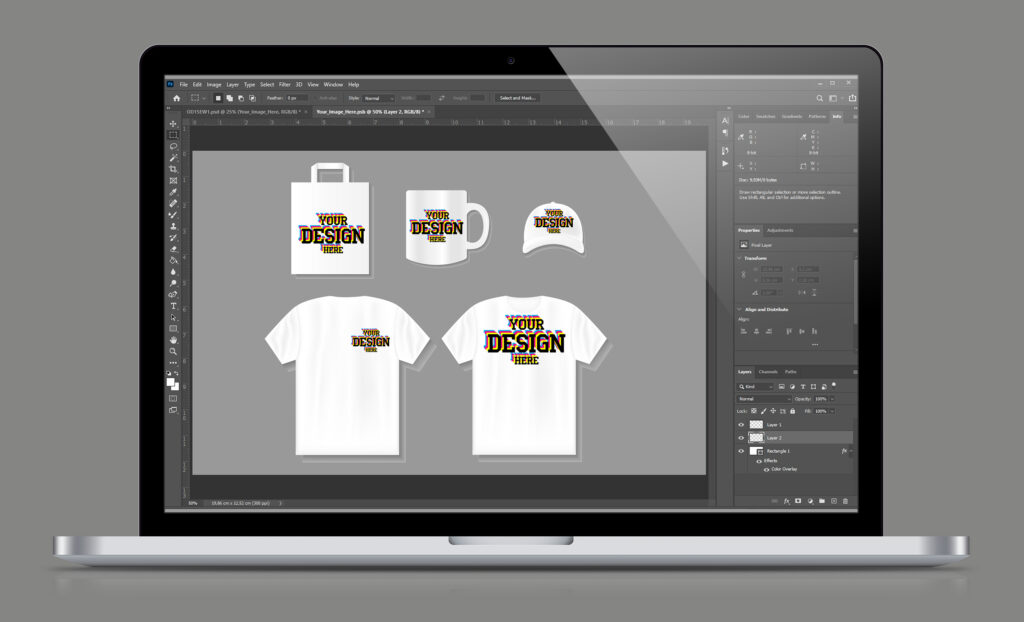The image size is (1024, 622).
Task: Open the Kind filter dropdown in Layers
Action: click(756, 387)
